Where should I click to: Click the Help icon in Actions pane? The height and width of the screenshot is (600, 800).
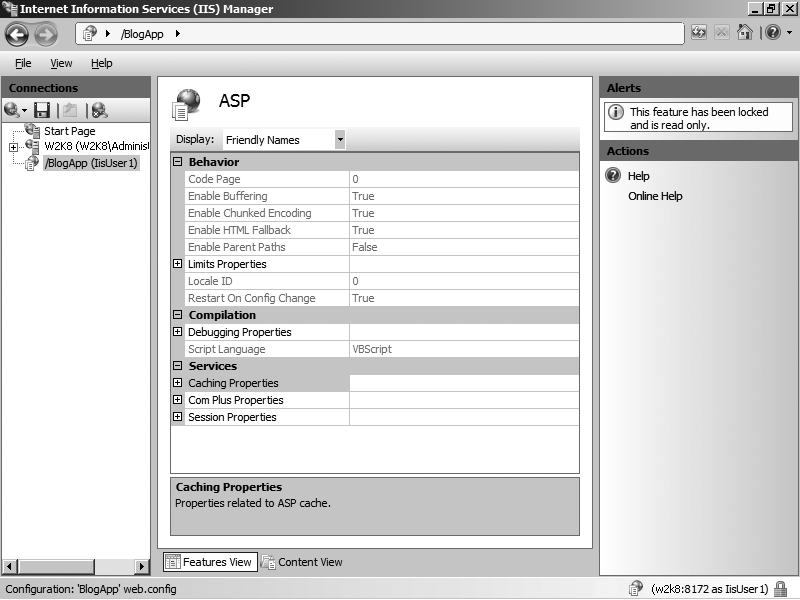point(613,176)
